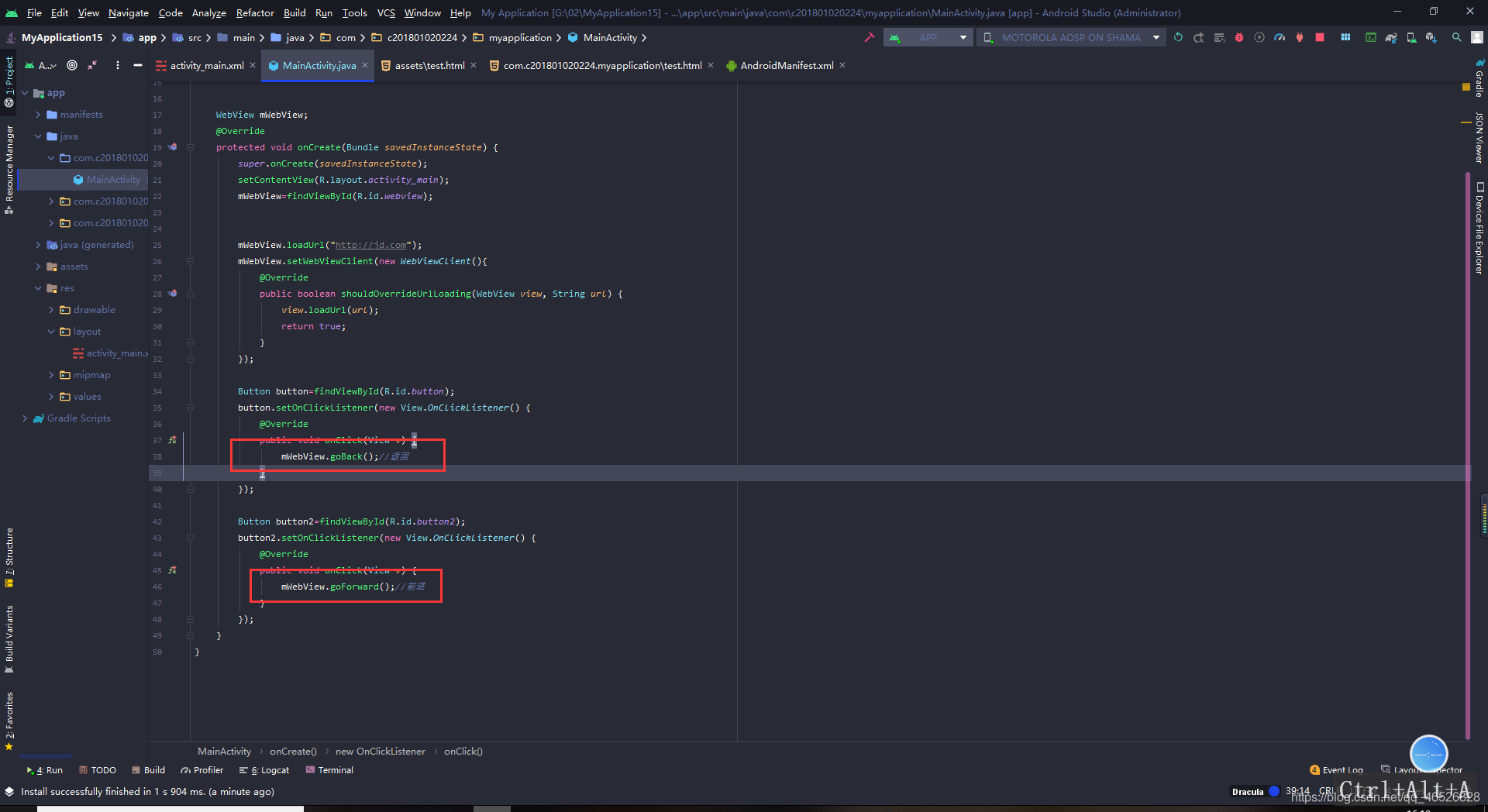Toggle the Gradle tool window on the right
Viewport: 1488px width, 812px height.
(x=1479, y=77)
